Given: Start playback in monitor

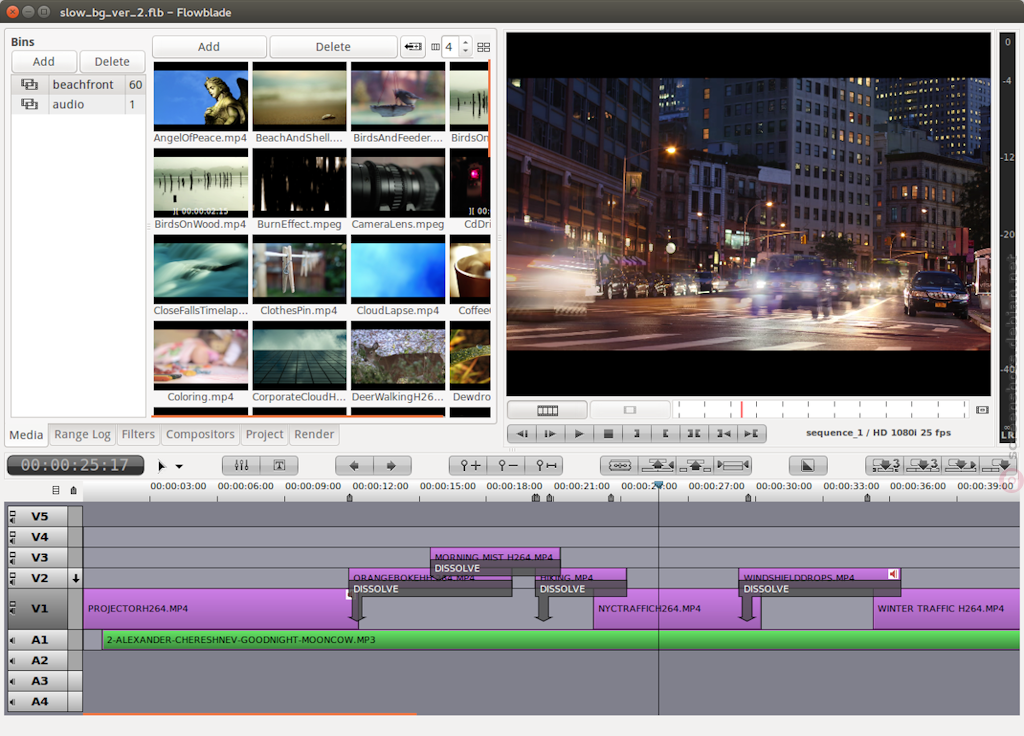Looking at the screenshot, I should 579,433.
